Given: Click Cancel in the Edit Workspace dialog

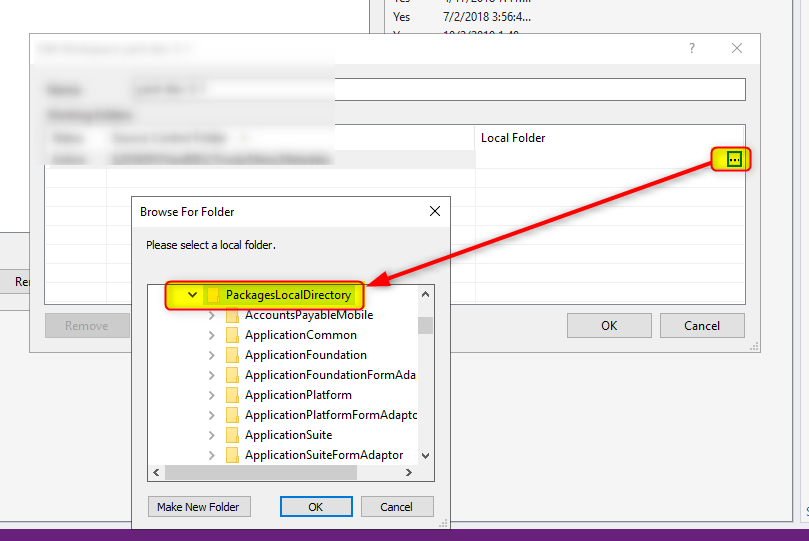Looking at the screenshot, I should tap(702, 325).
